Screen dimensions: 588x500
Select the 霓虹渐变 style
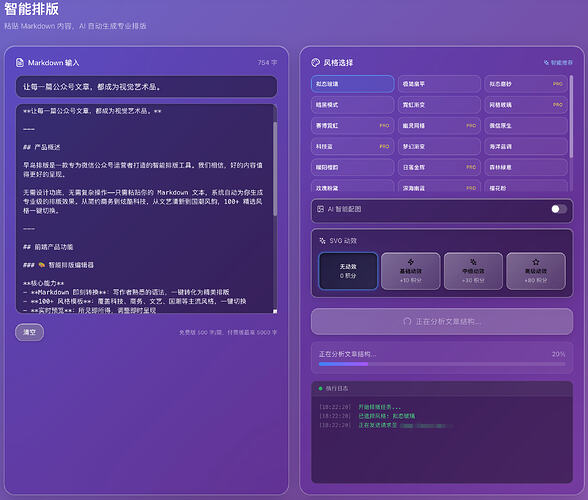[x=439, y=105]
